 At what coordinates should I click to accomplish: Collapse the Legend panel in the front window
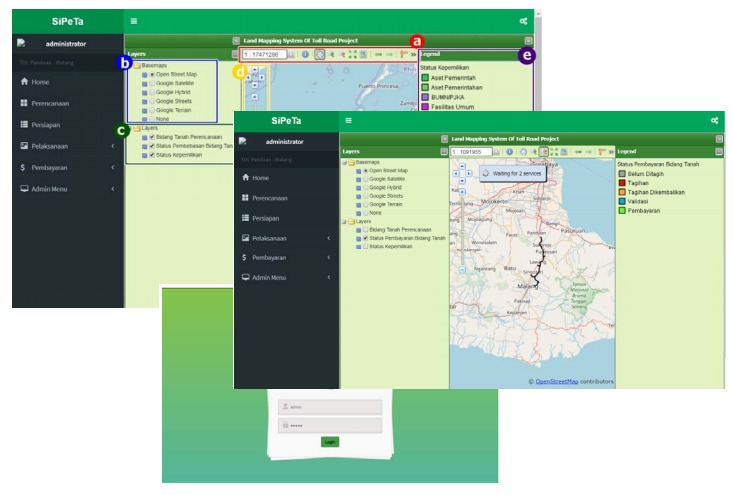click(x=718, y=151)
